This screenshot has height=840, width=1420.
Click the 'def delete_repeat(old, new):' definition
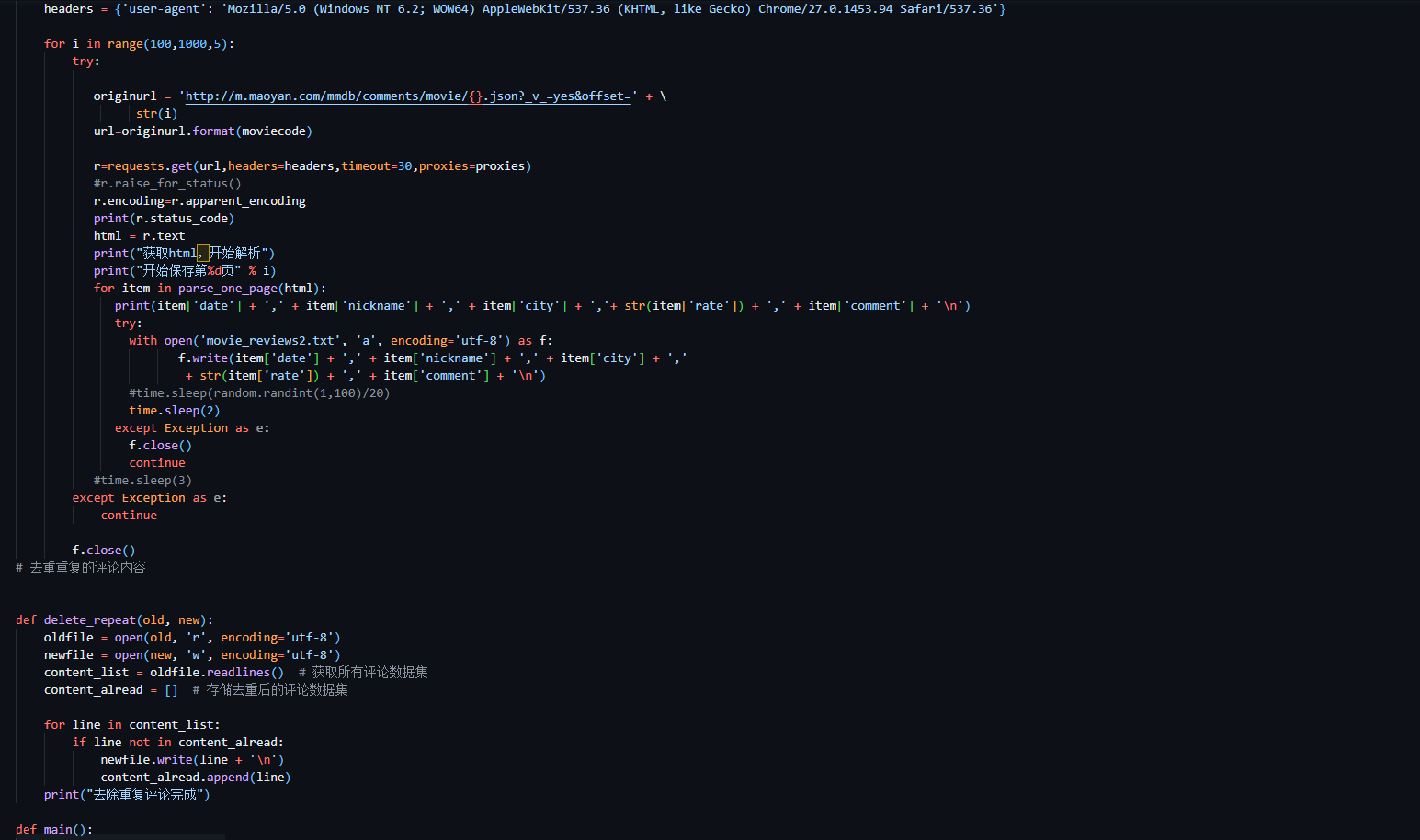[114, 620]
